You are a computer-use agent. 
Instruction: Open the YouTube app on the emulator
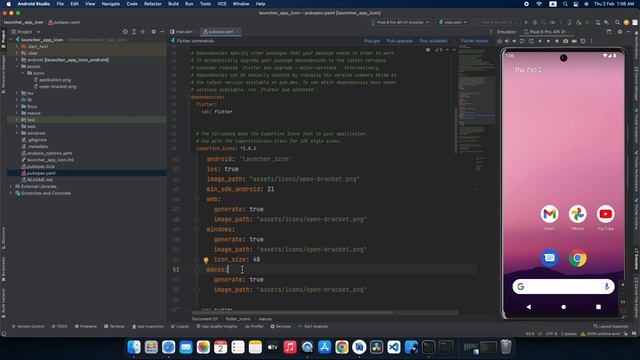pyautogui.click(x=605, y=214)
